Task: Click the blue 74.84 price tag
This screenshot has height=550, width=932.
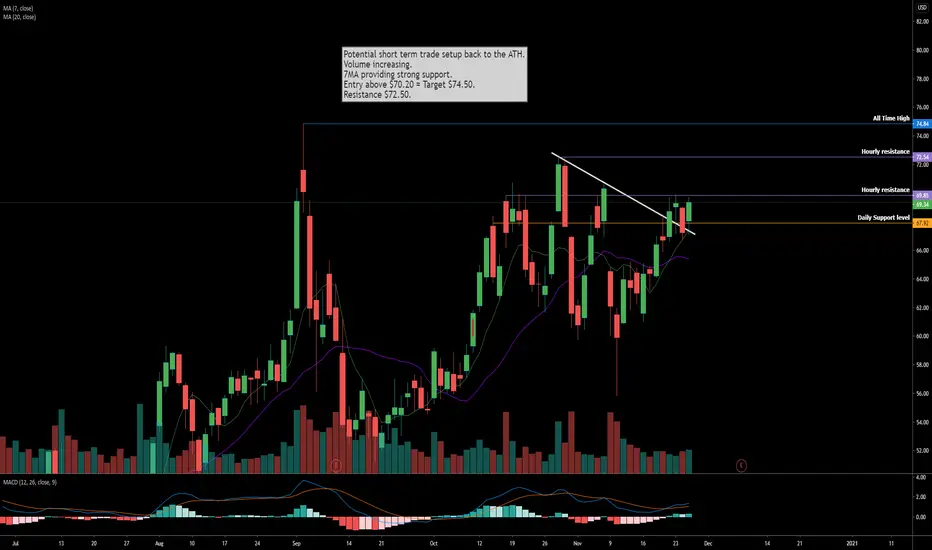Action: coord(922,124)
